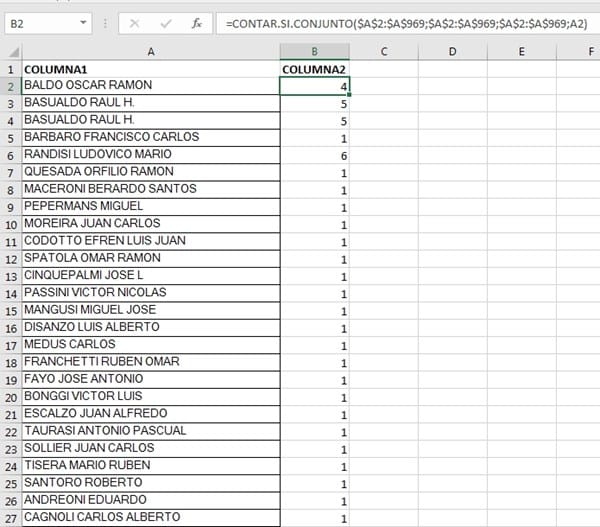Click inside the formula bar text
This screenshot has height=527, width=600.
point(406,24)
